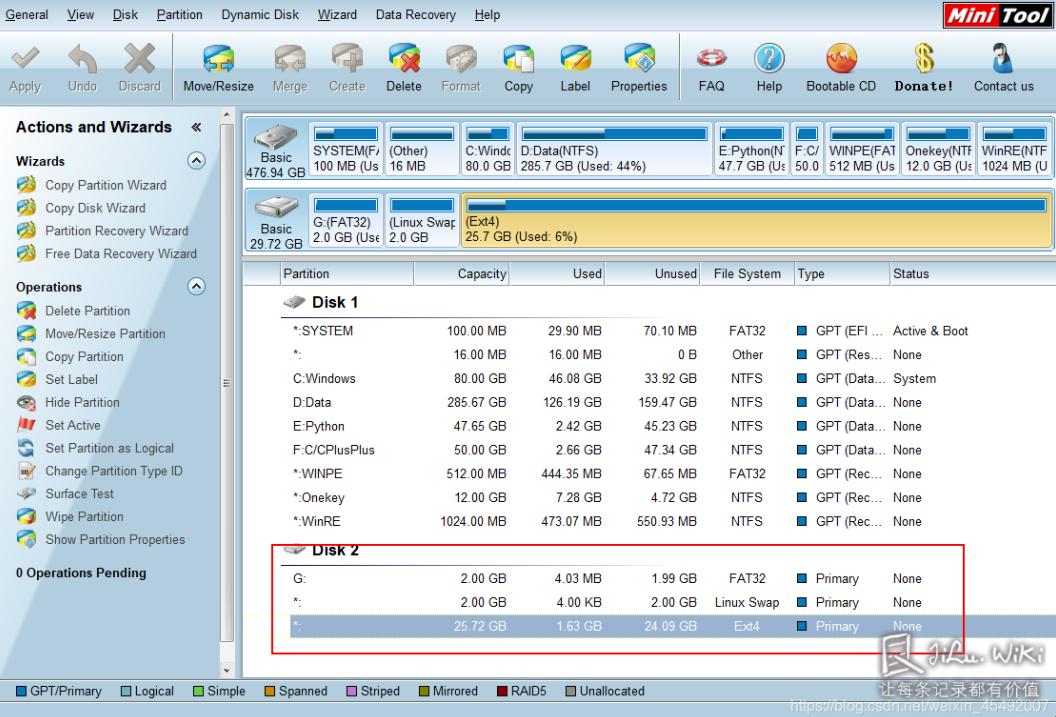Collapse the Wizards section chevron
The width and height of the screenshot is (1056, 717).
pos(196,160)
